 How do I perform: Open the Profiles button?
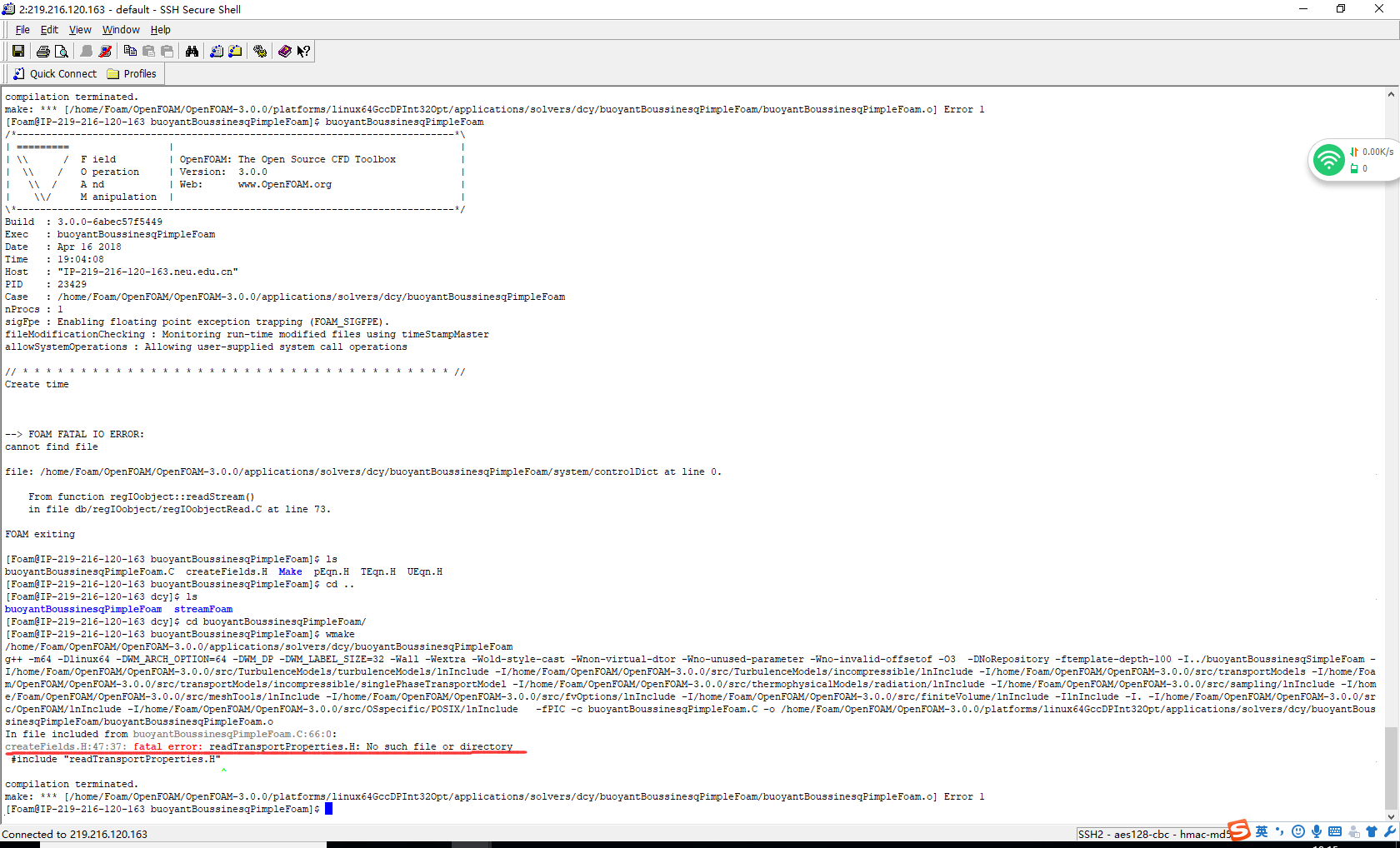132,74
